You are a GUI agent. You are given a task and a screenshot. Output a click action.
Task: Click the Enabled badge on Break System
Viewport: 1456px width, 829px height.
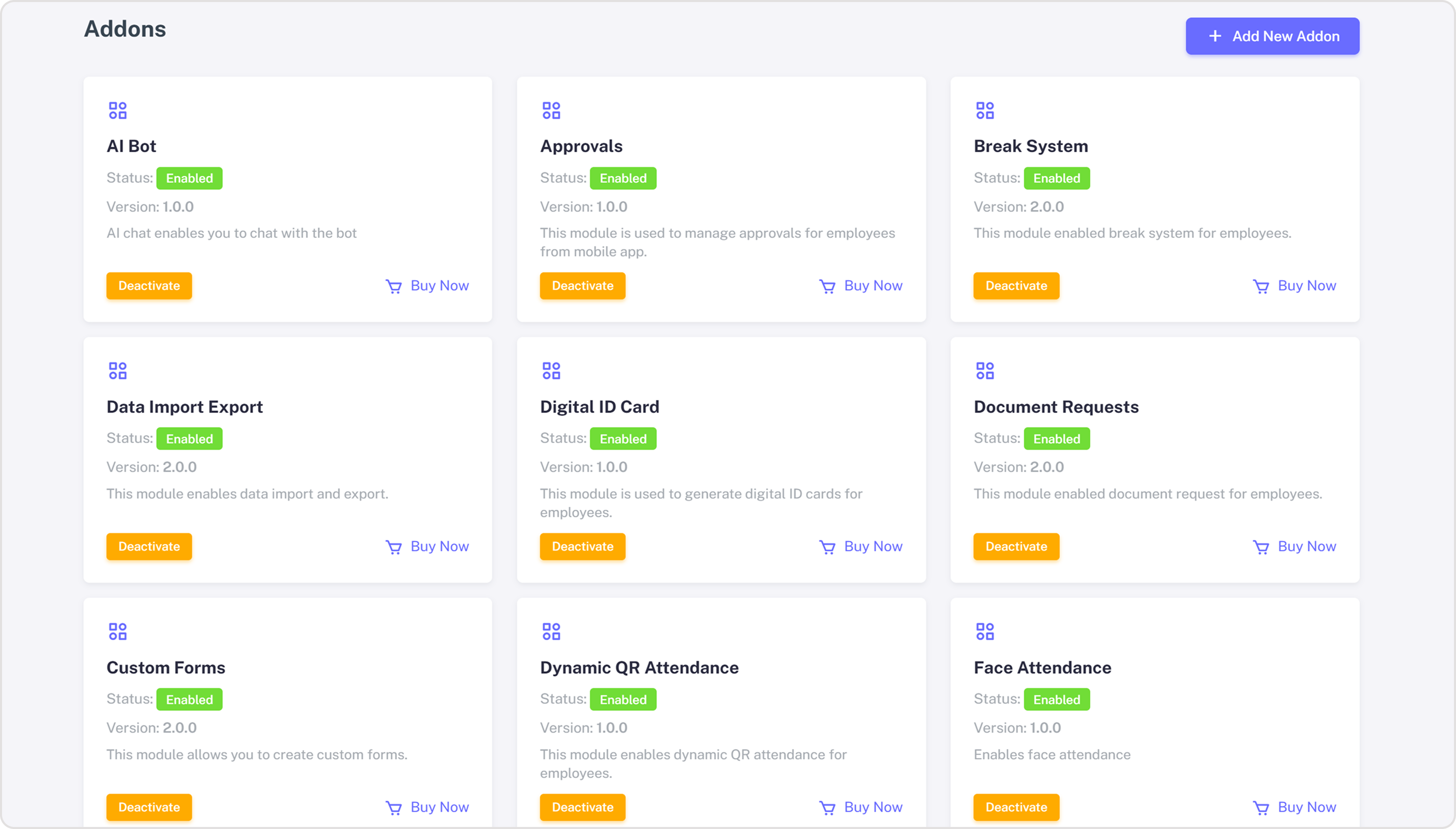1057,178
